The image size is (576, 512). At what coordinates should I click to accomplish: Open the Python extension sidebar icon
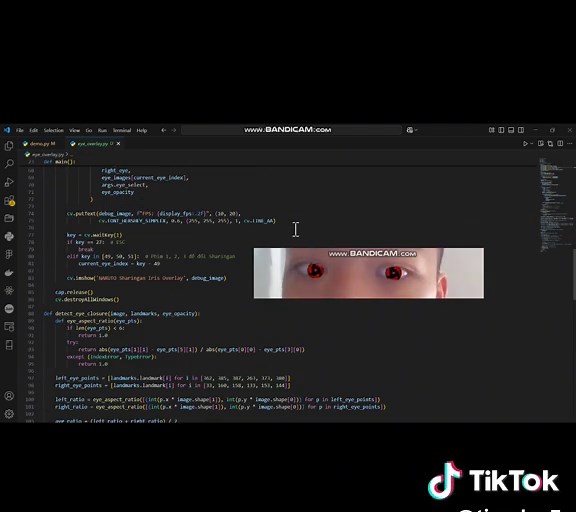tap(9, 236)
